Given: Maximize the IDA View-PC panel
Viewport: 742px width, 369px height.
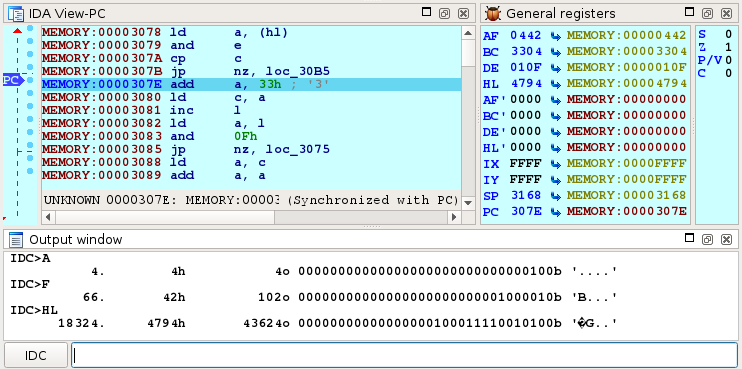Looking at the screenshot, I should click(426, 12).
